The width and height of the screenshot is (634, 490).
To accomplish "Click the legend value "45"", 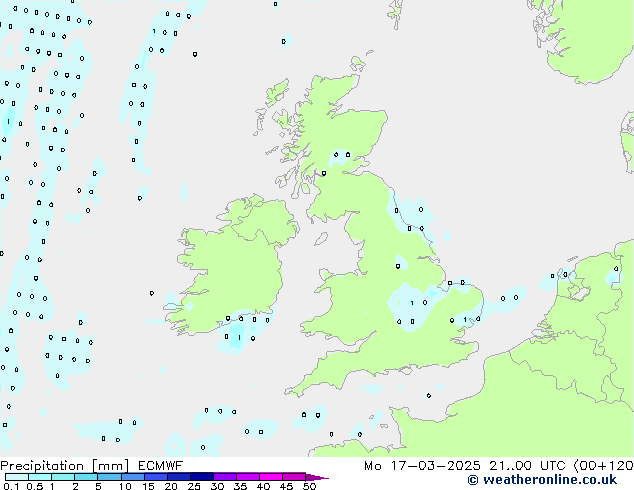I will pos(286,486).
